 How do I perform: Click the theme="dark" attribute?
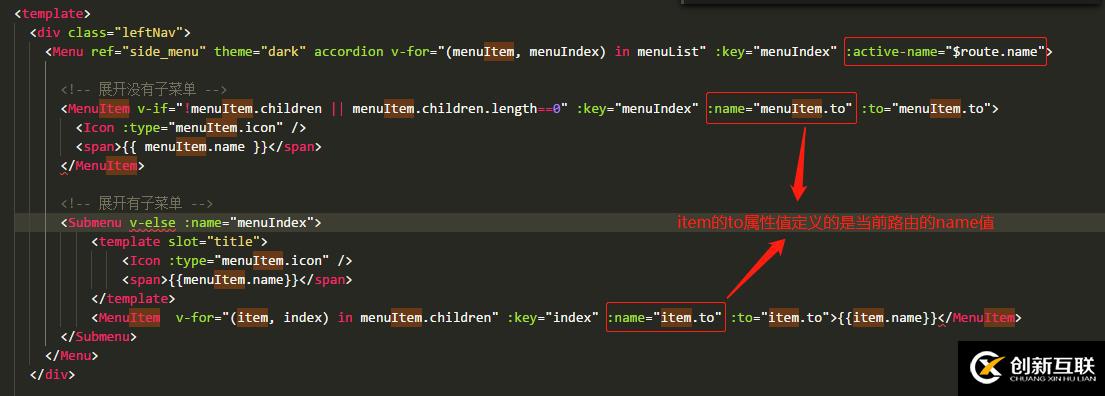pyautogui.click(x=260, y=51)
